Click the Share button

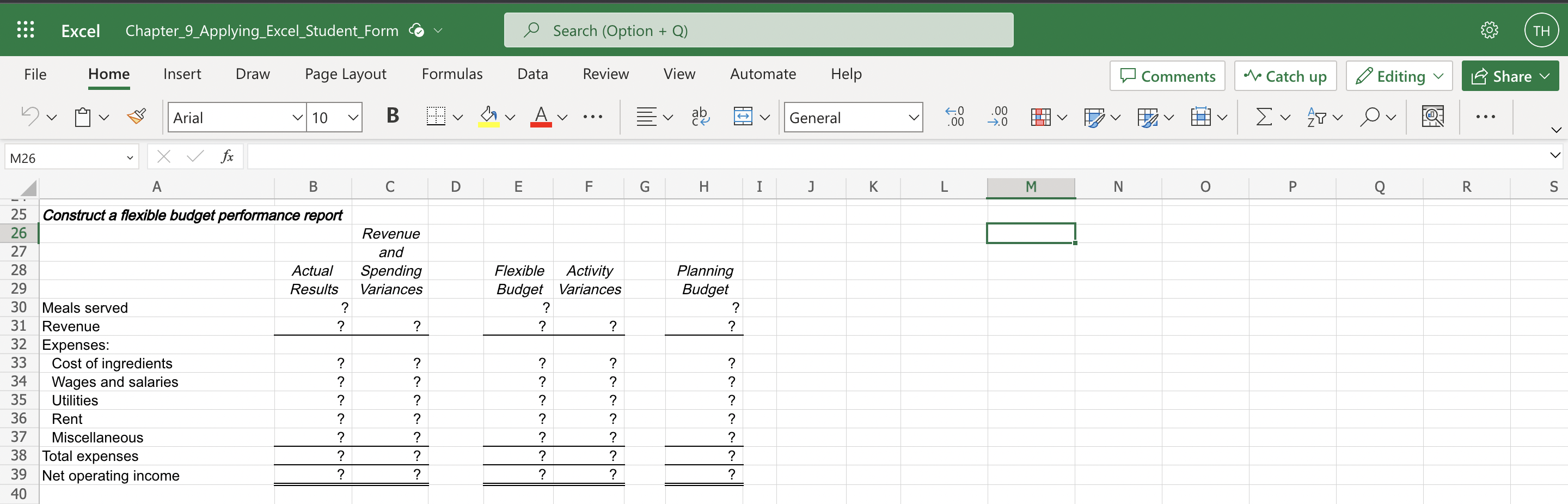pos(1510,76)
